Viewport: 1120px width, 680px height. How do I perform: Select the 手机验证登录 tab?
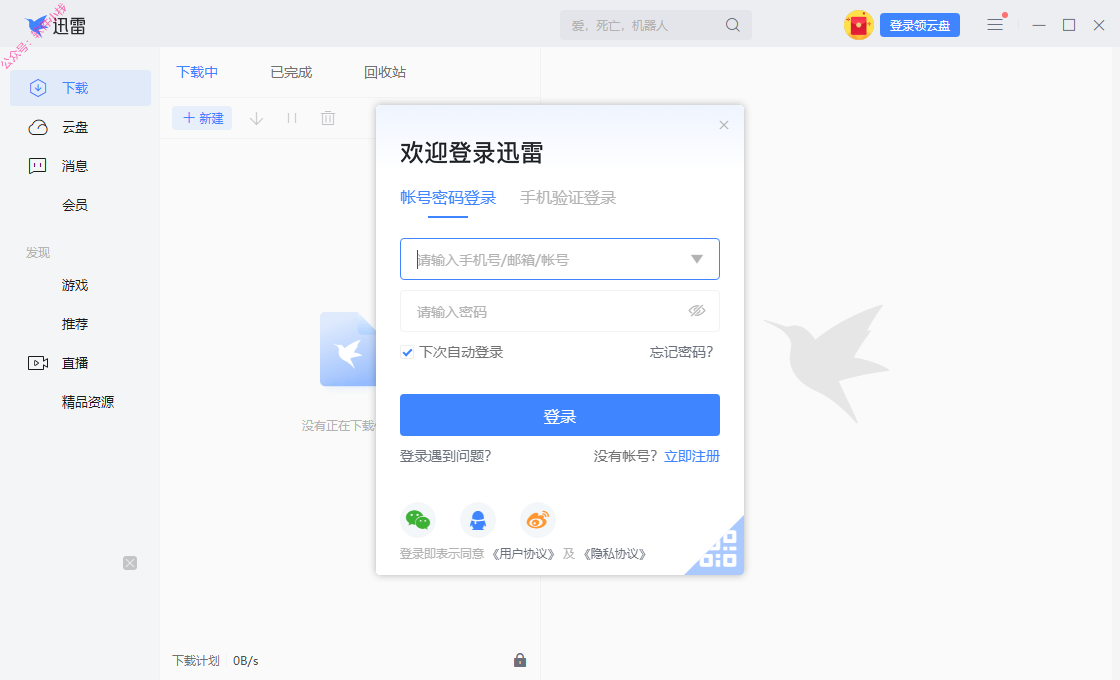coord(568,198)
